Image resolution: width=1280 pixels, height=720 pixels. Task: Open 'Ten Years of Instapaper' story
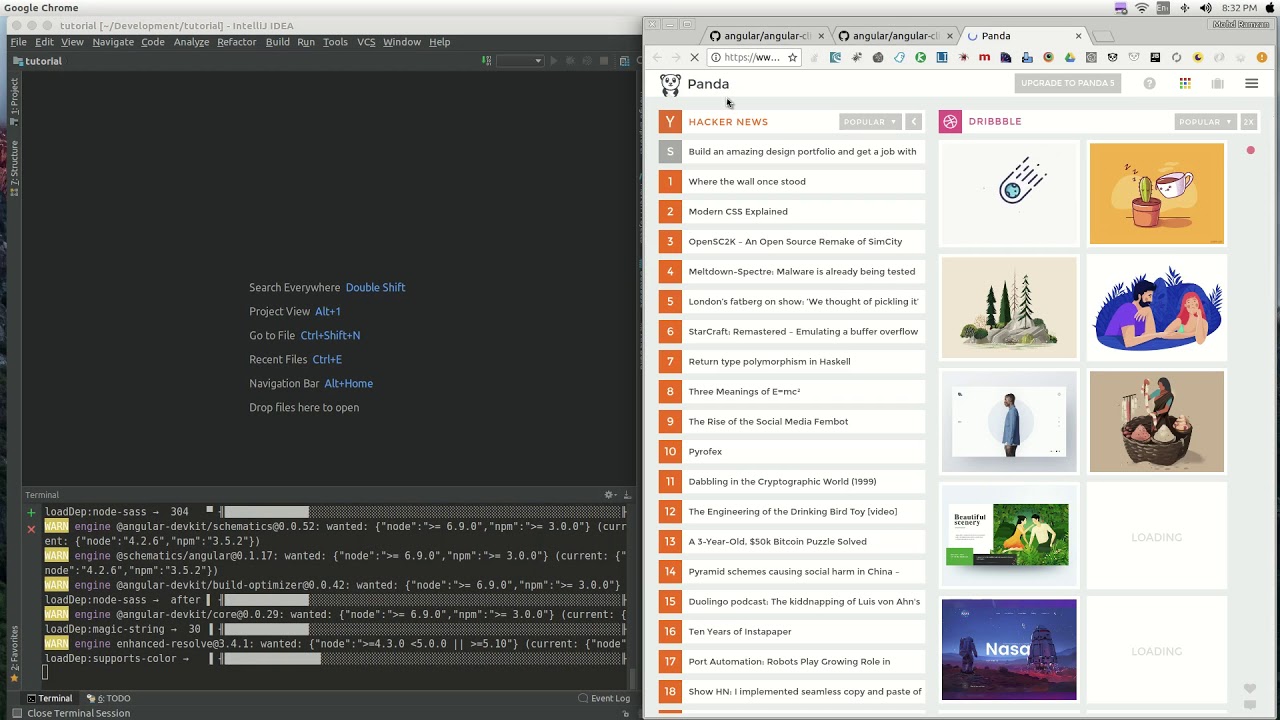pyautogui.click(x=740, y=632)
